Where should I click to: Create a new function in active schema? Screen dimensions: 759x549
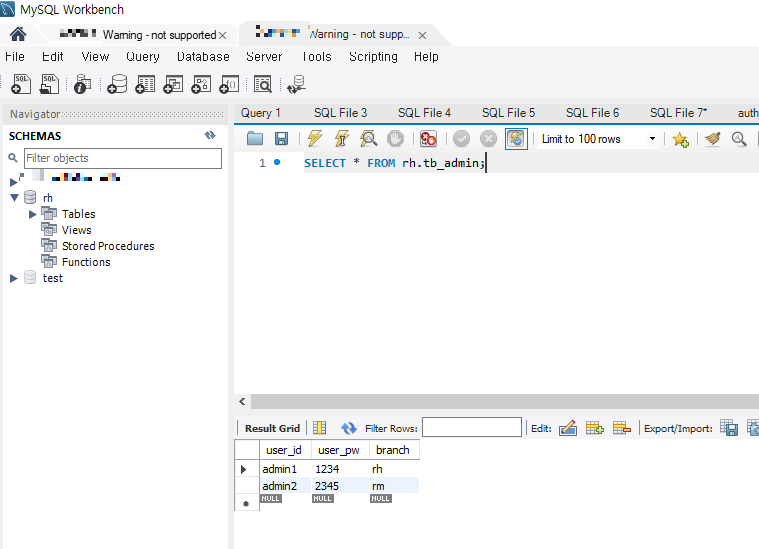pyautogui.click(x=229, y=84)
